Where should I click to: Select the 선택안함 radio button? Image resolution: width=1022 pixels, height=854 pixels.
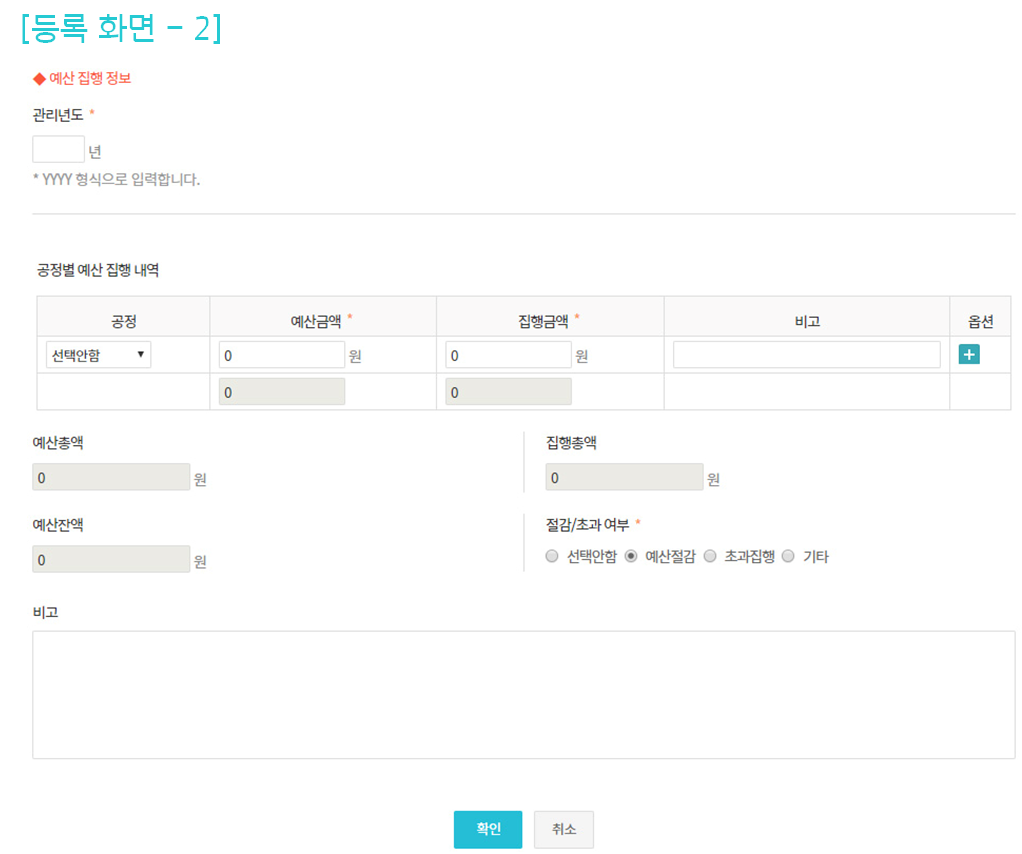(552, 557)
